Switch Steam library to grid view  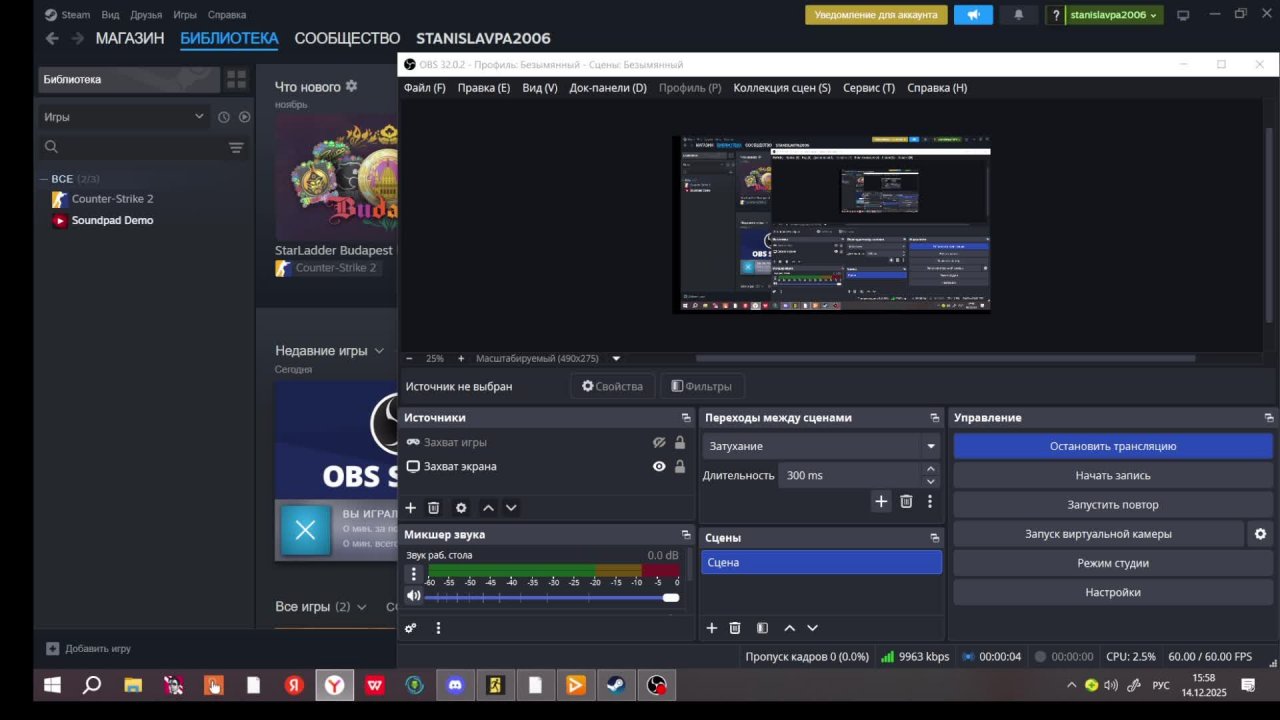coord(236,79)
